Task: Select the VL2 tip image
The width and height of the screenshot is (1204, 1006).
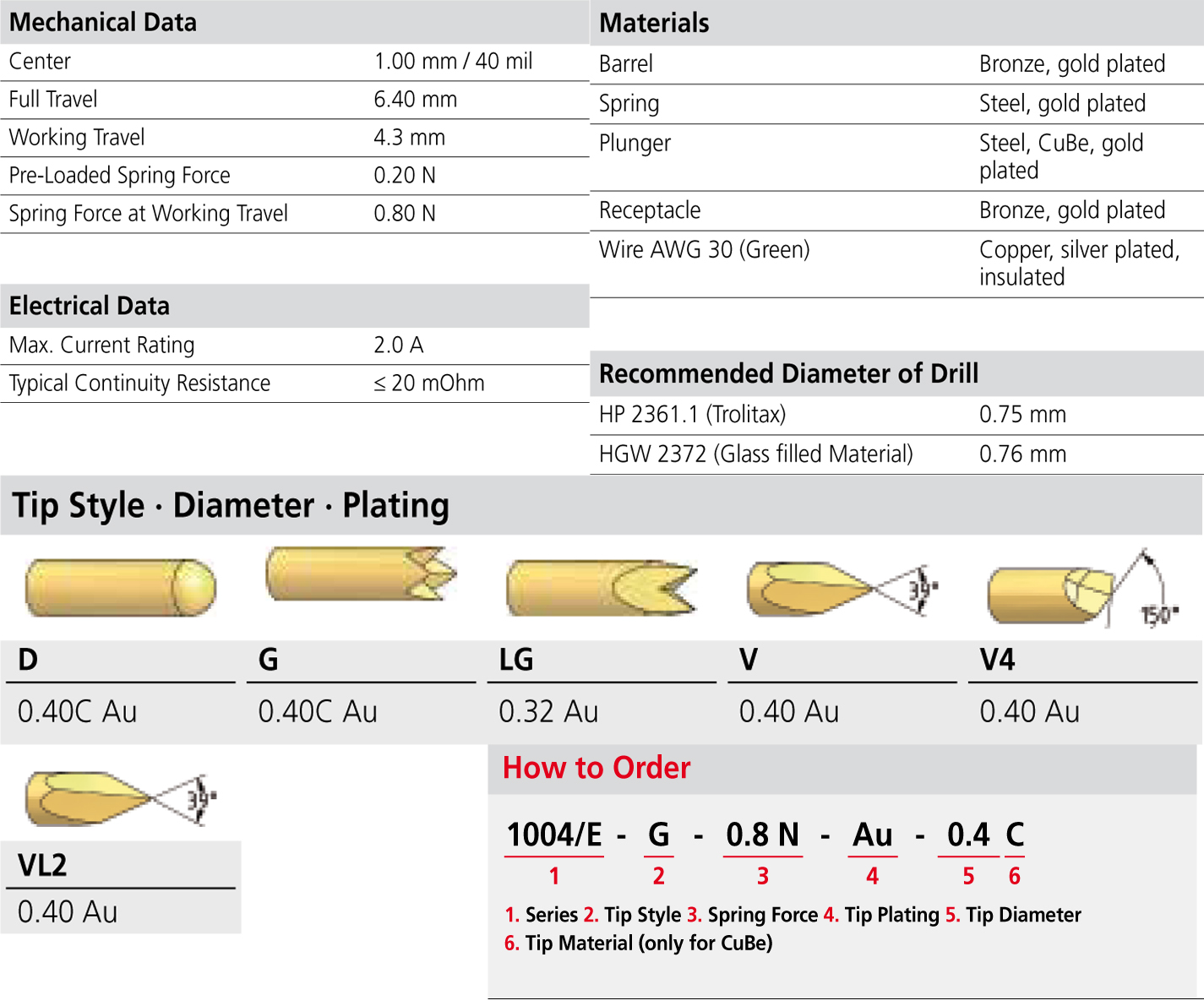Action: [120, 798]
